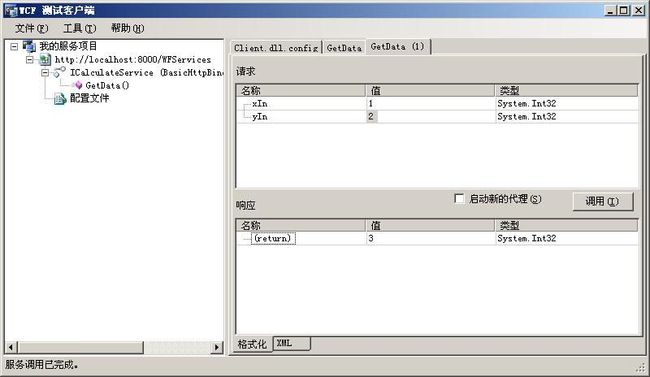Click the 配置文件 document icon

[60, 99]
